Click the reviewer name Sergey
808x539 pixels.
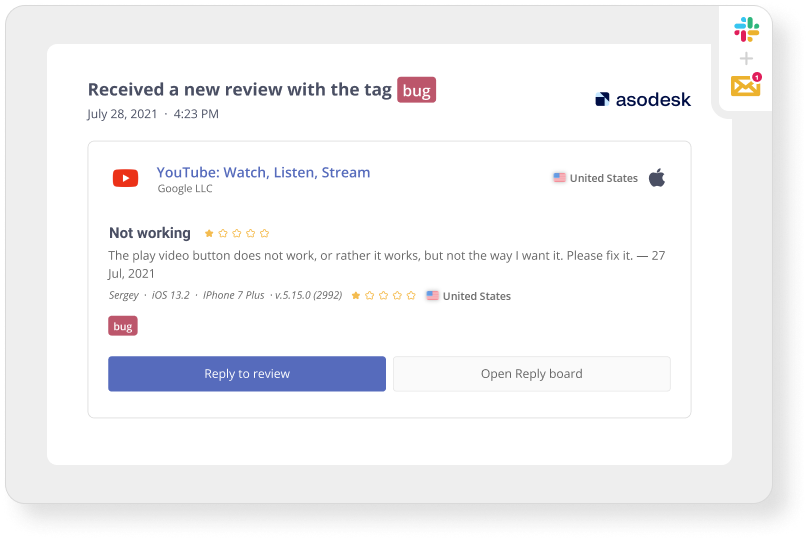click(124, 295)
